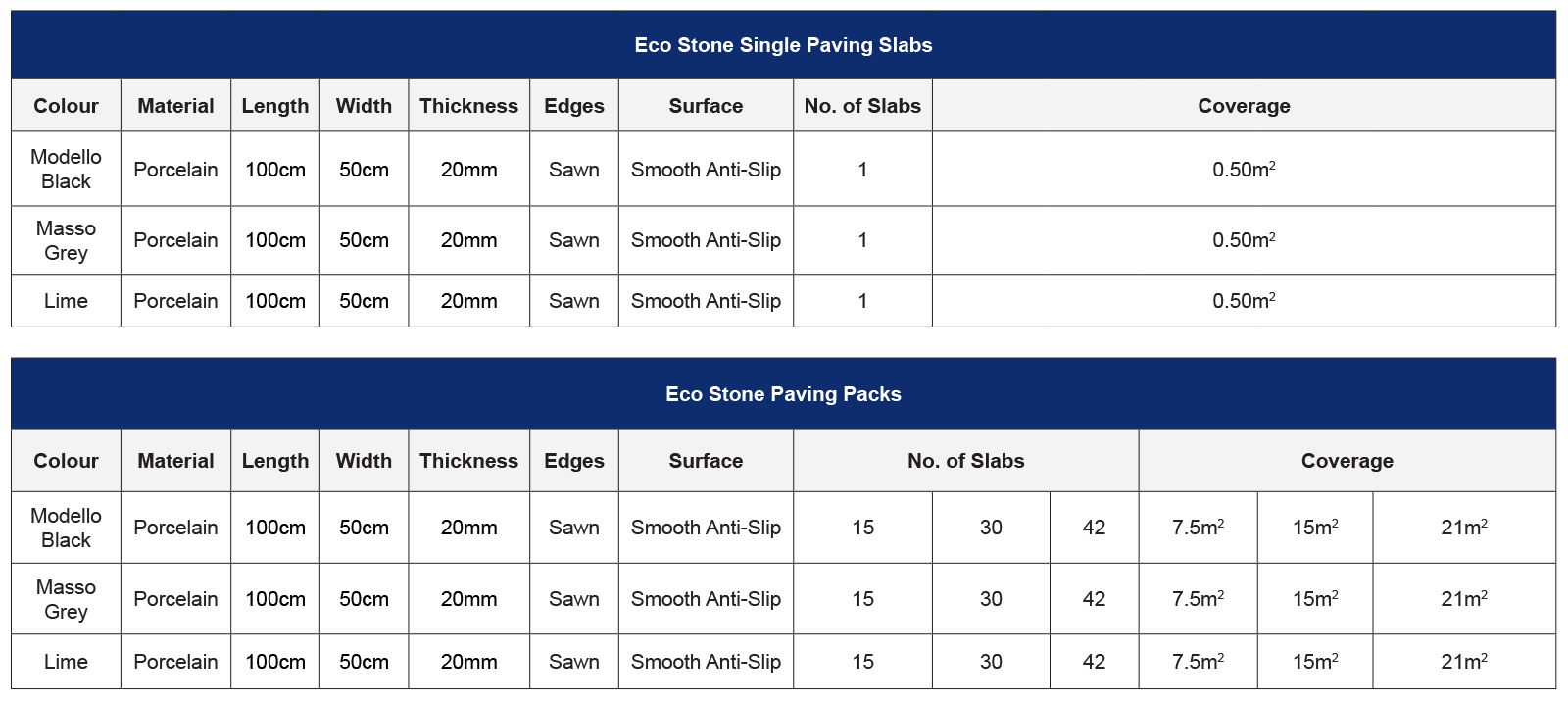Click the Surface header in the Paving Packs table
The height and width of the screenshot is (705, 1568).
(706, 461)
